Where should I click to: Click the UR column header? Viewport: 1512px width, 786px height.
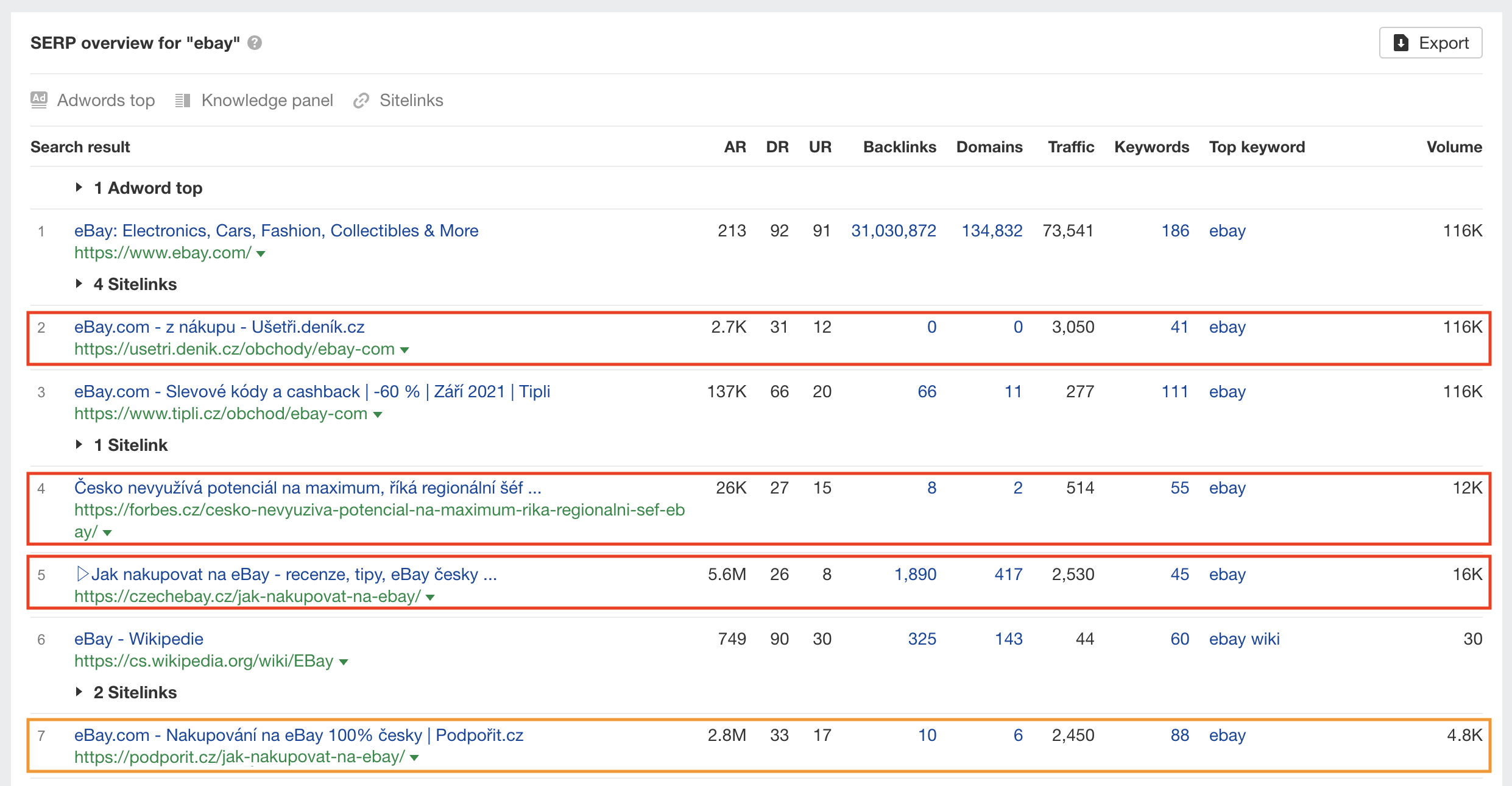(x=820, y=147)
